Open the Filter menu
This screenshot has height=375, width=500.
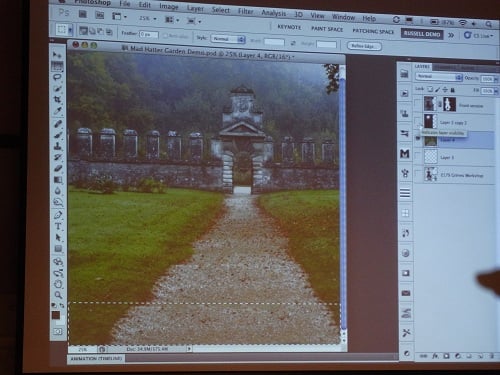[246, 11]
